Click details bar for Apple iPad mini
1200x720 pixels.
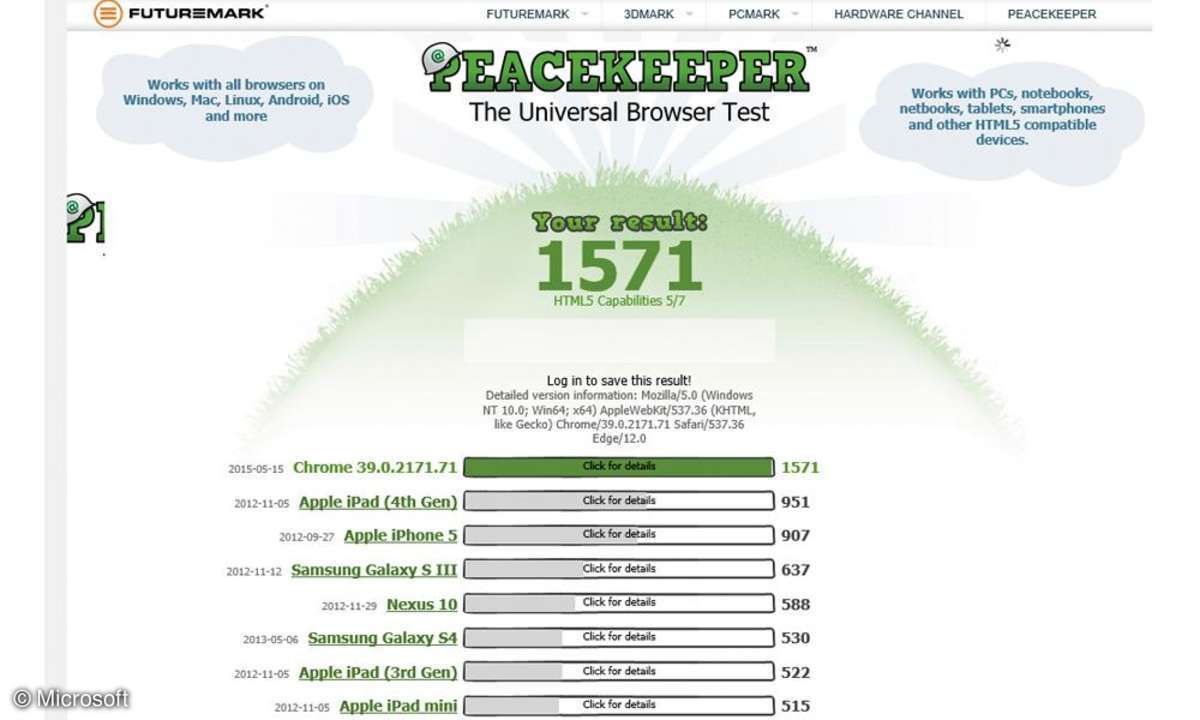(619, 705)
